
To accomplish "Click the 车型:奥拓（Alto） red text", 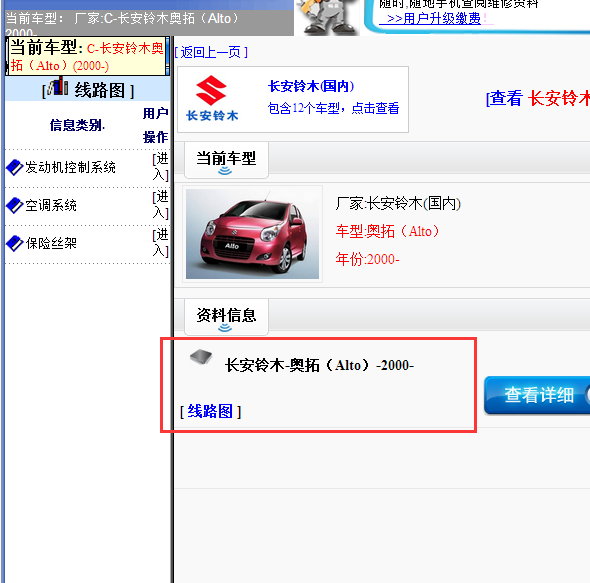I will 387,231.
